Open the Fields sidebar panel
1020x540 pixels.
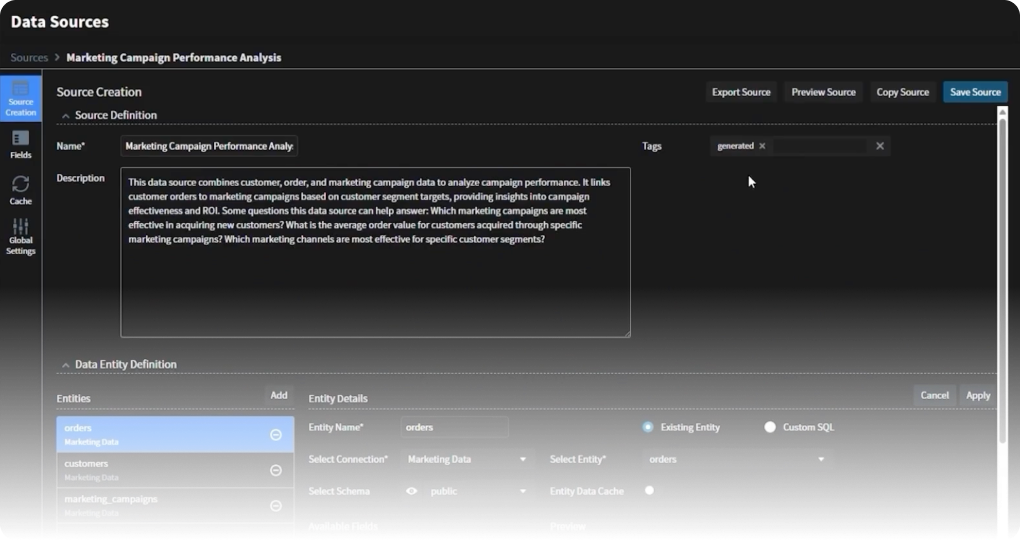[x=20, y=144]
